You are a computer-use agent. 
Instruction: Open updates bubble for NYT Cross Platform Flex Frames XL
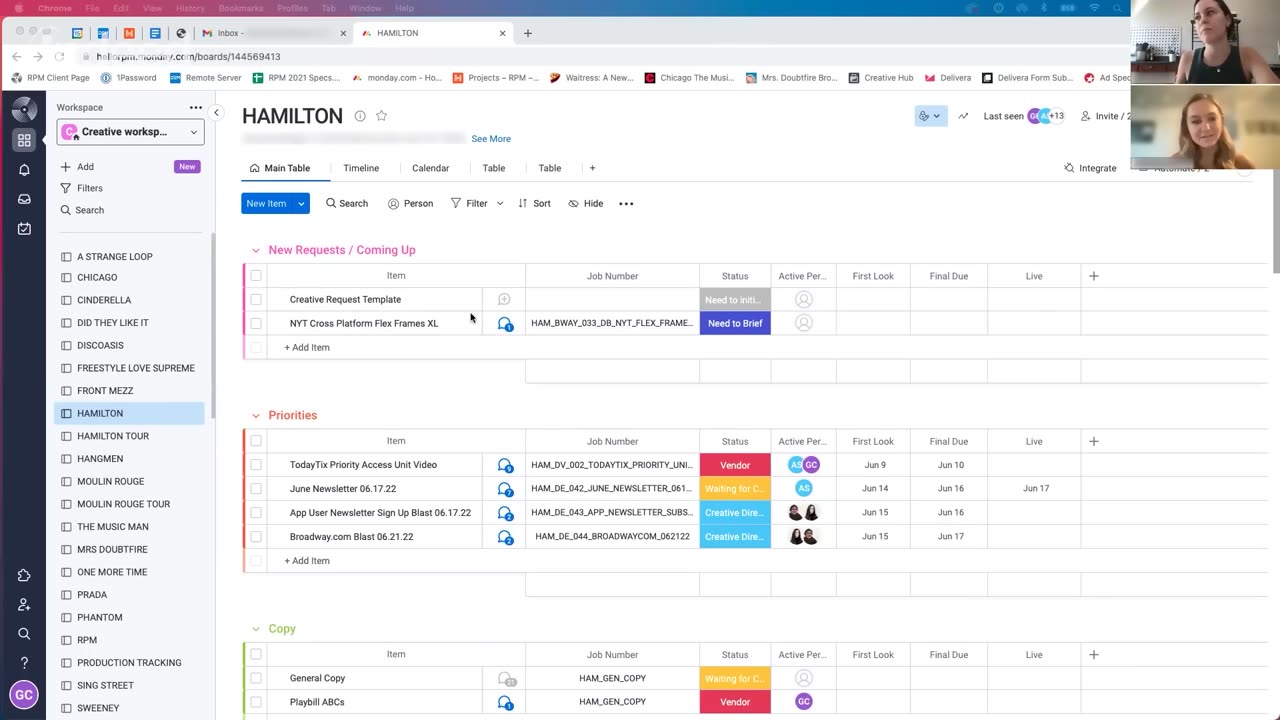(505, 324)
